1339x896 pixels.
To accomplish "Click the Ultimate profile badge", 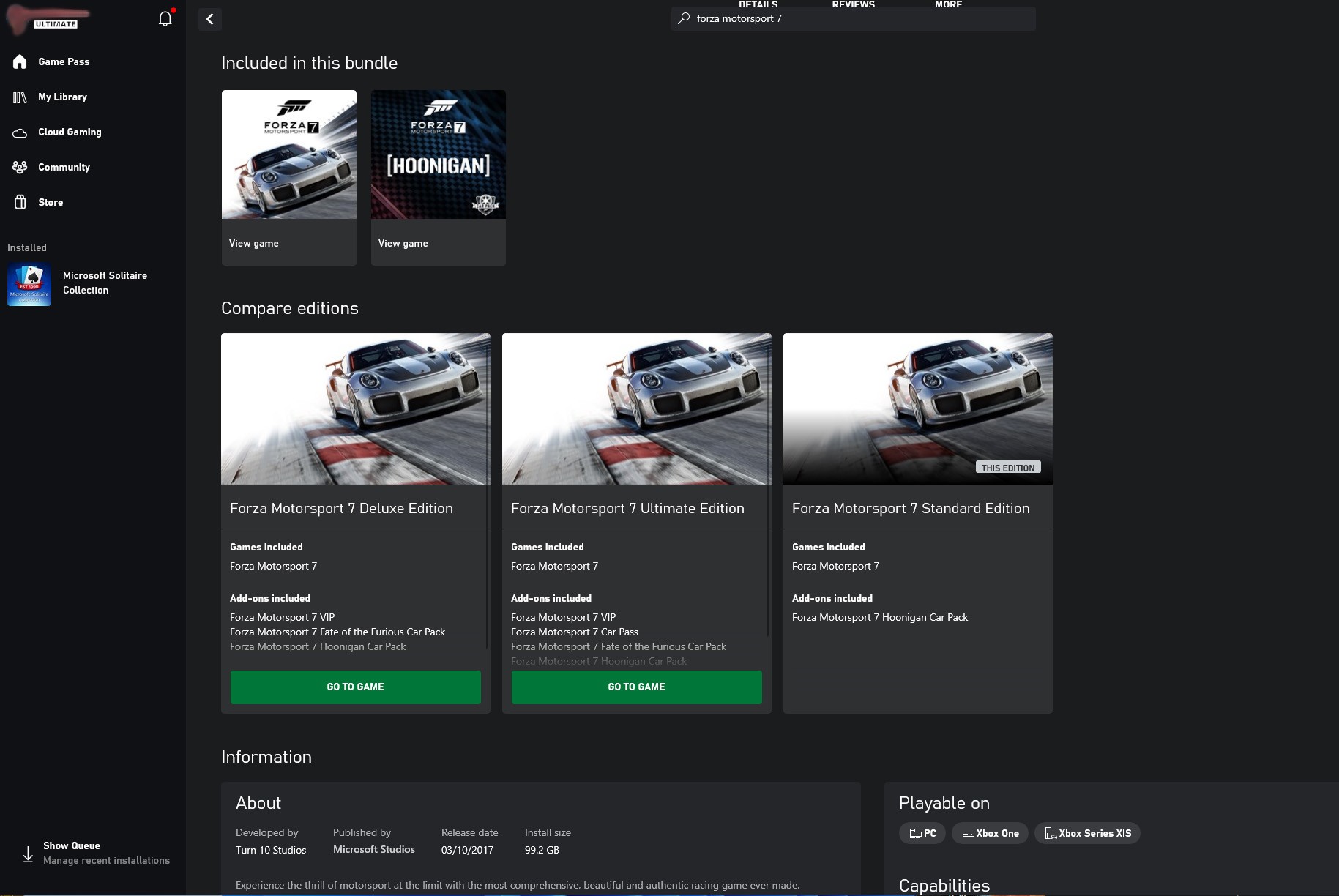I will [56, 24].
